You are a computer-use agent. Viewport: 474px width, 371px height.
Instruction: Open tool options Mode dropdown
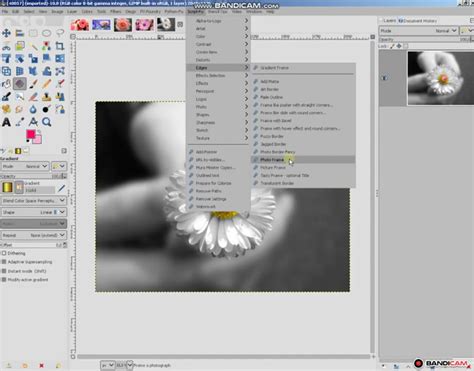point(25,166)
